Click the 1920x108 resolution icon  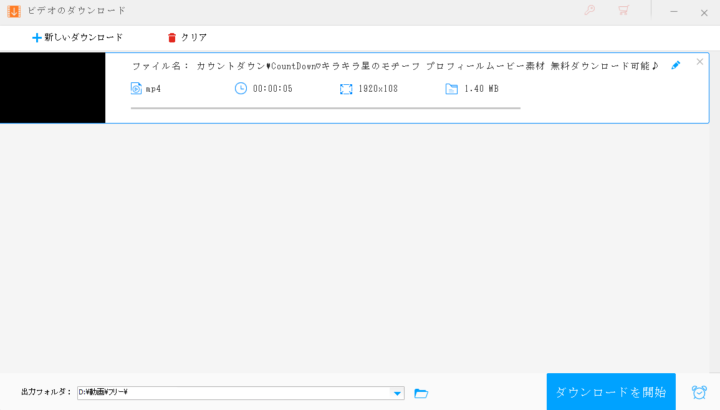(x=346, y=89)
